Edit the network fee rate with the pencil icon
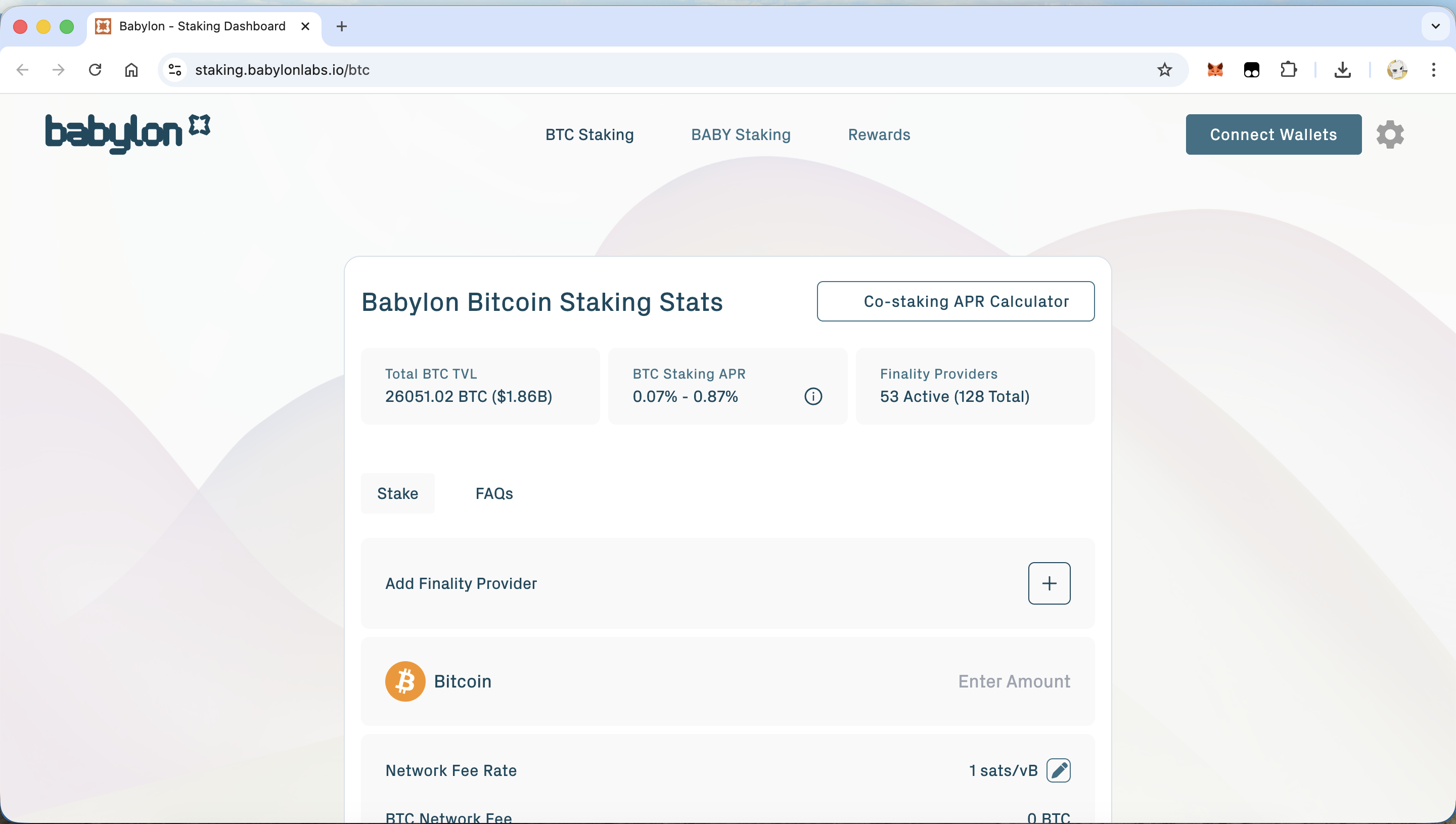The width and height of the screenshot is (1456, 824). click(1058, 770)
